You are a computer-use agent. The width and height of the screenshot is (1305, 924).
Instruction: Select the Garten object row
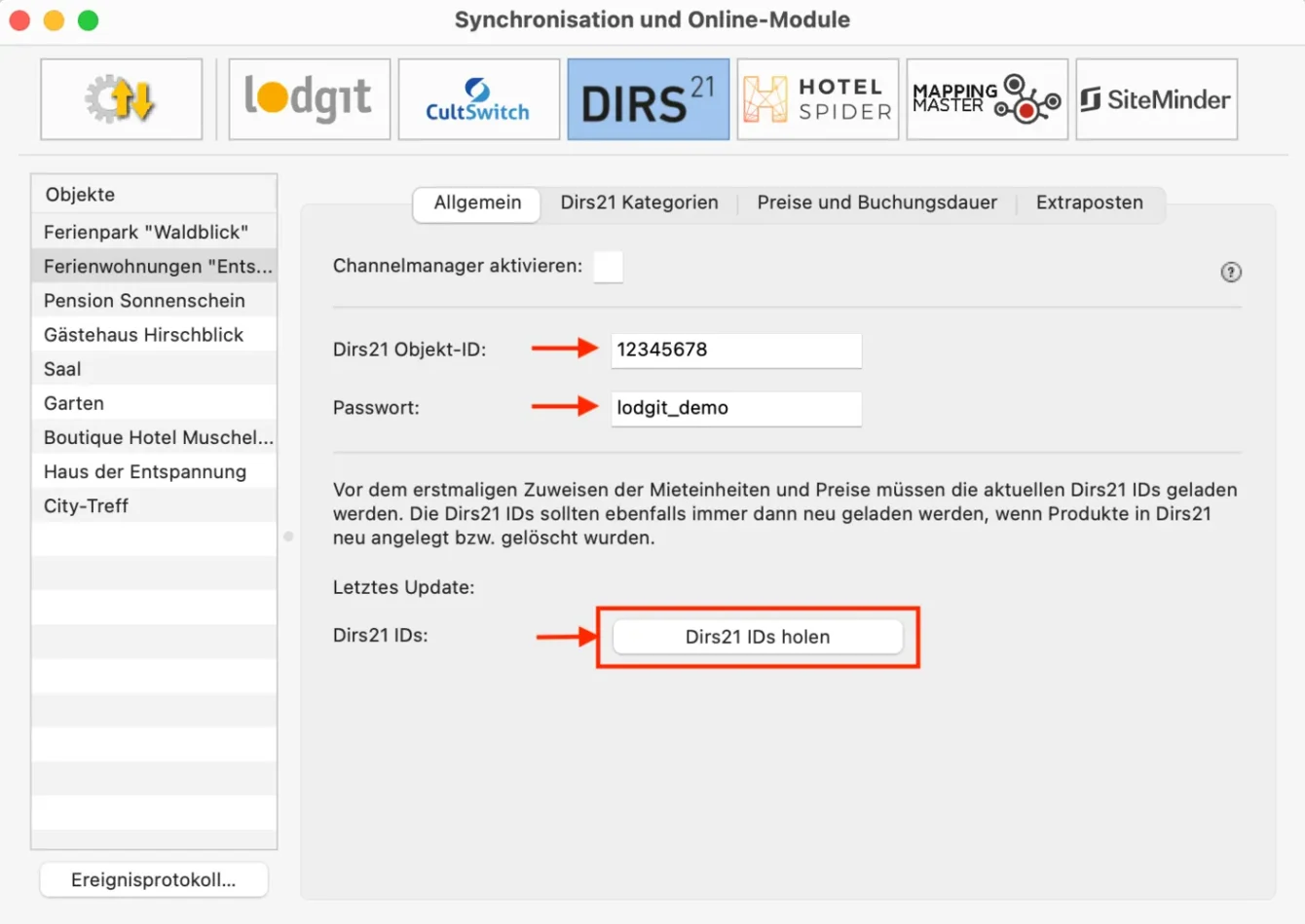(x=154, y=403)
